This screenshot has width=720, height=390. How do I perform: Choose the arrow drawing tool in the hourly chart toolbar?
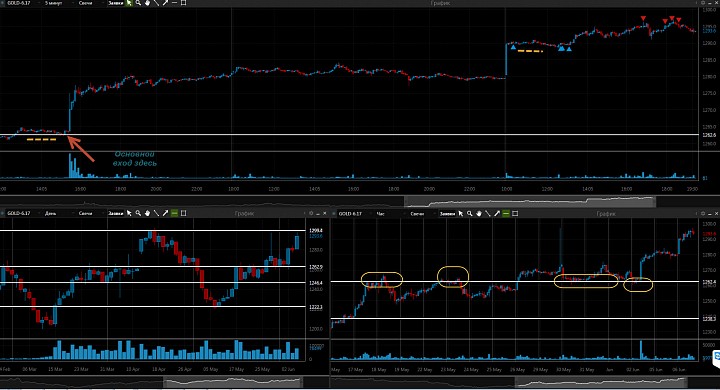coord(497,214)
